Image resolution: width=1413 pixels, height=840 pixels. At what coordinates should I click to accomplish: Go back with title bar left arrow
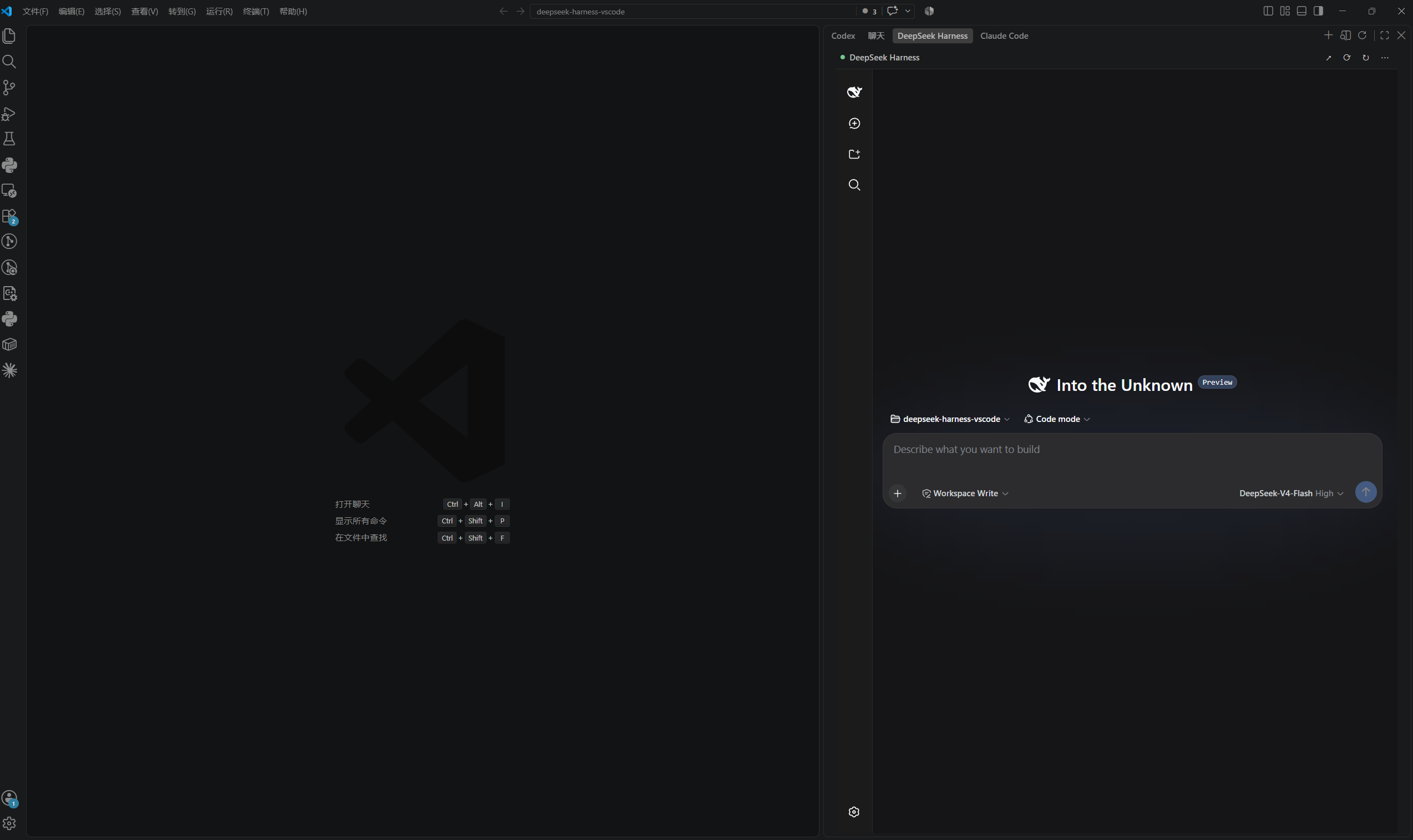coord(503,11)
